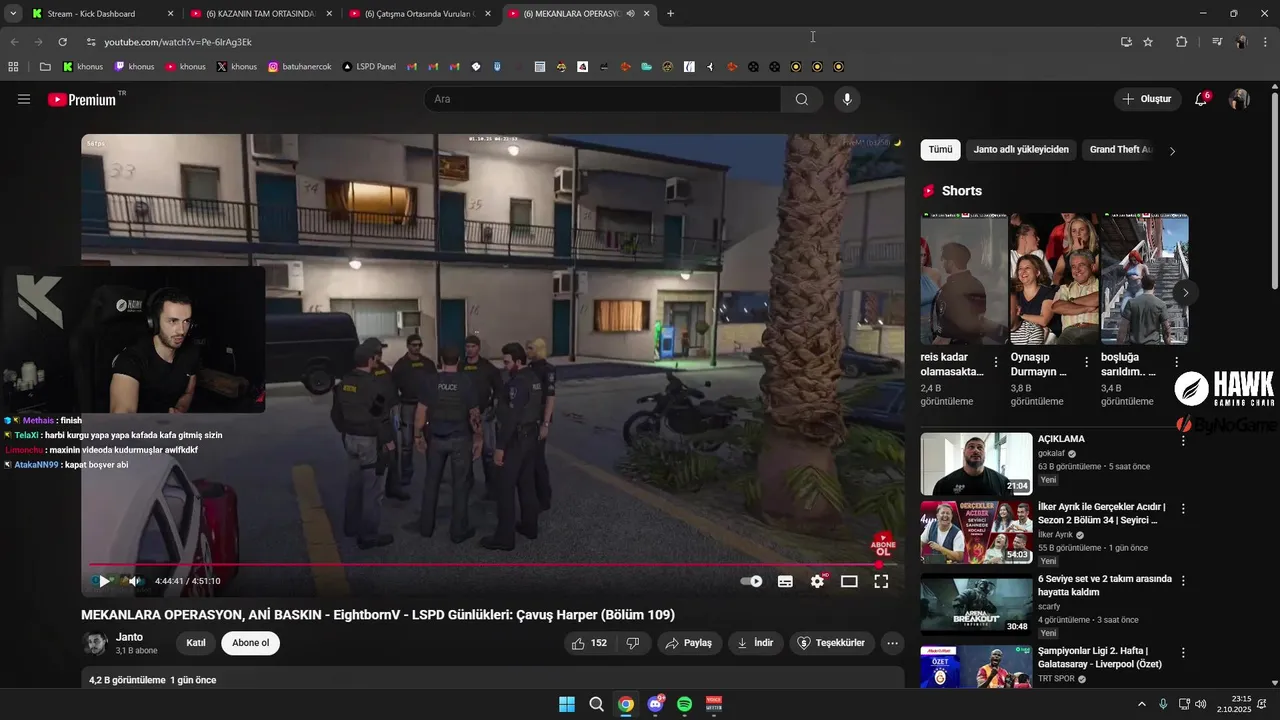Viewport: 1280px width, 720px height.
Task: Open options menu for İlker Ayrık video
Action: tap(1183, 509)
